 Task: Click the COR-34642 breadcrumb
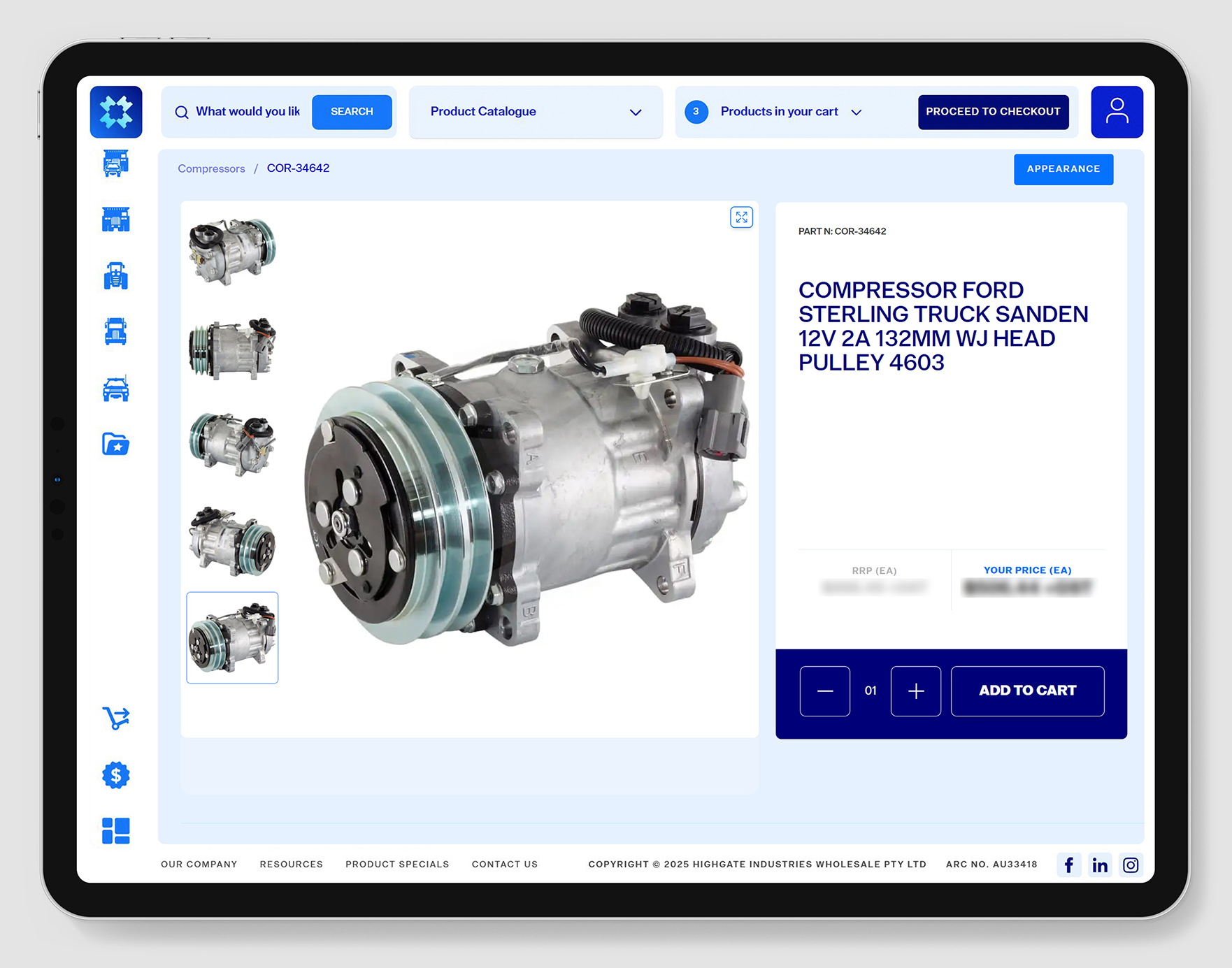[298, 168]
